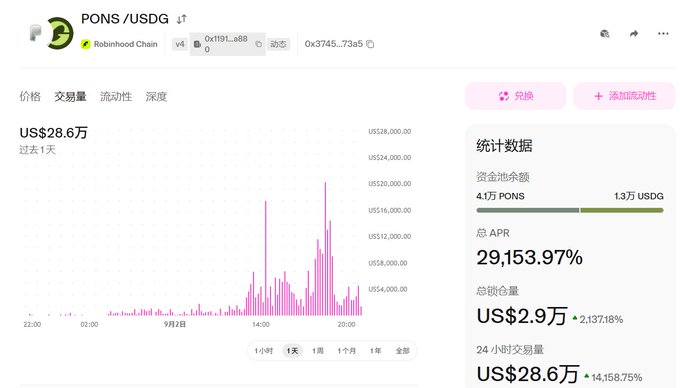This screenshot has width=680, height=388.
Task: Click the 动态 fee badge
Action: [278, 44]
